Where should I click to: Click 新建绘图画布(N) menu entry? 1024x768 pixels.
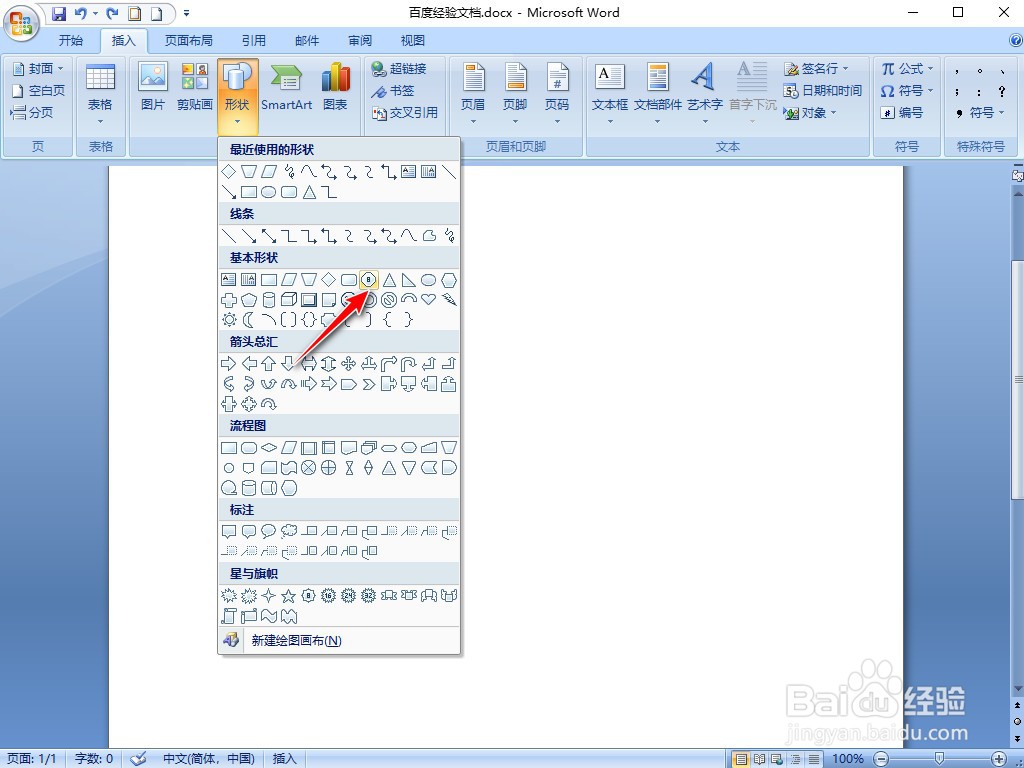(x=339, y=641)
